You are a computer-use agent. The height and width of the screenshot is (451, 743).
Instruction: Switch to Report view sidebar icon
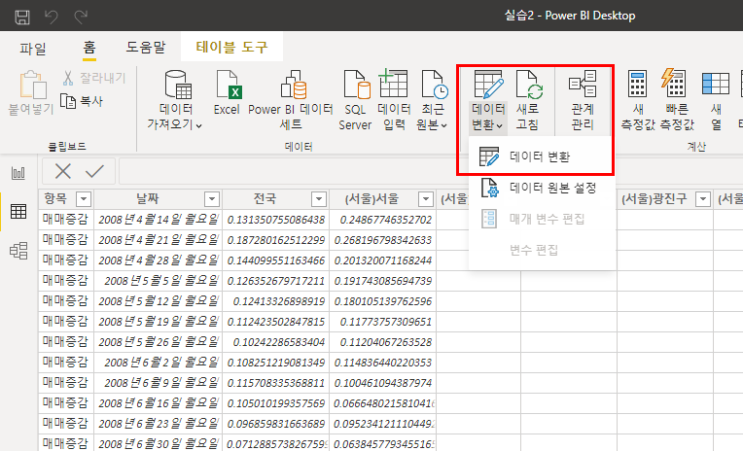(18, 173)
